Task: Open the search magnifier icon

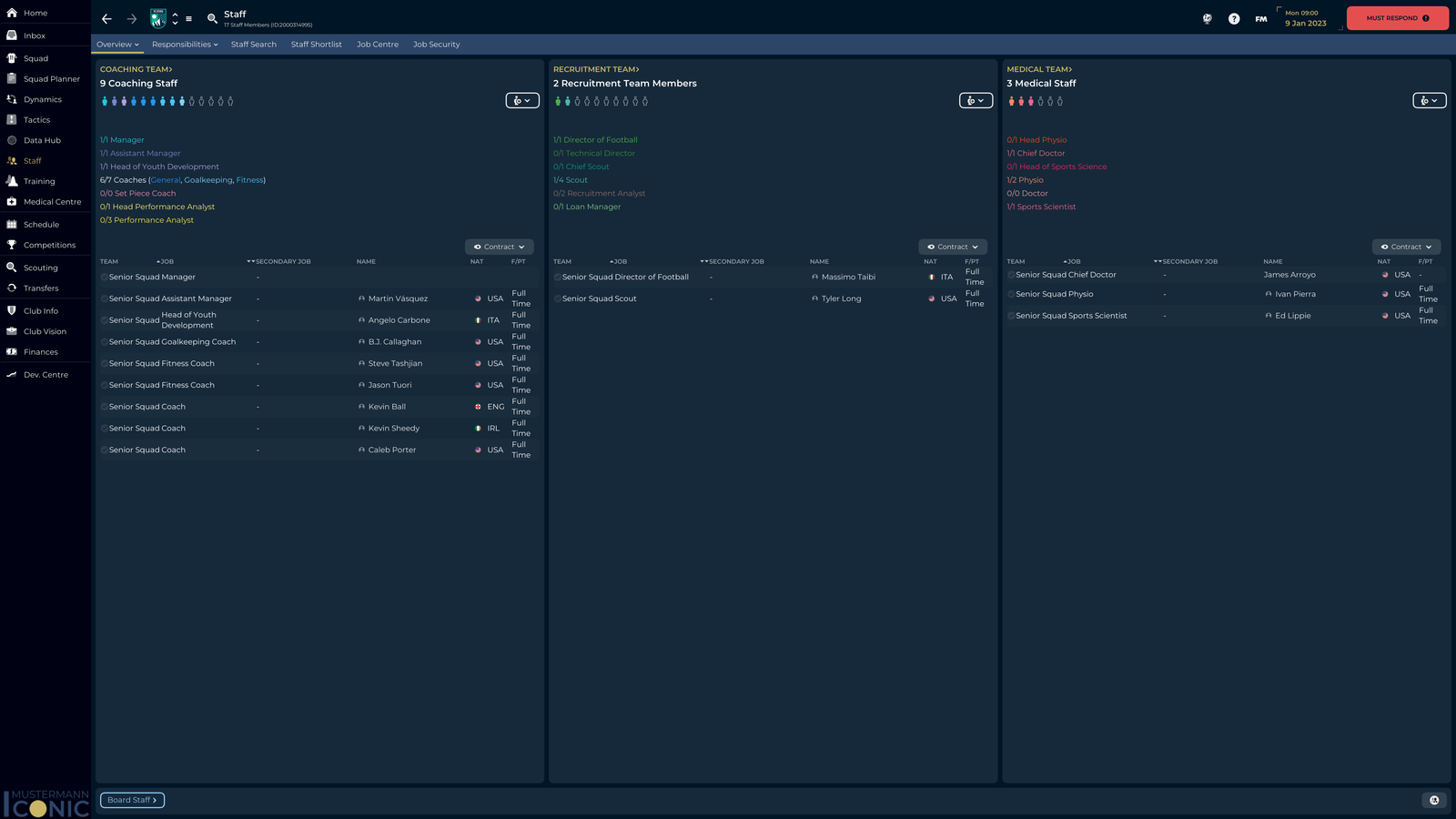Action: (x=212, y=18)
